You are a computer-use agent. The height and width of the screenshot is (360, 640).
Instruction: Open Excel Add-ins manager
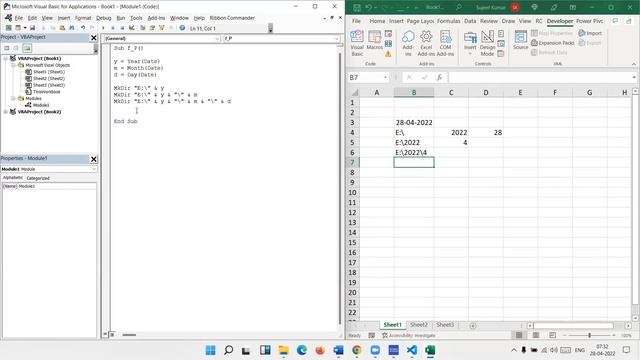click(426, 43)
